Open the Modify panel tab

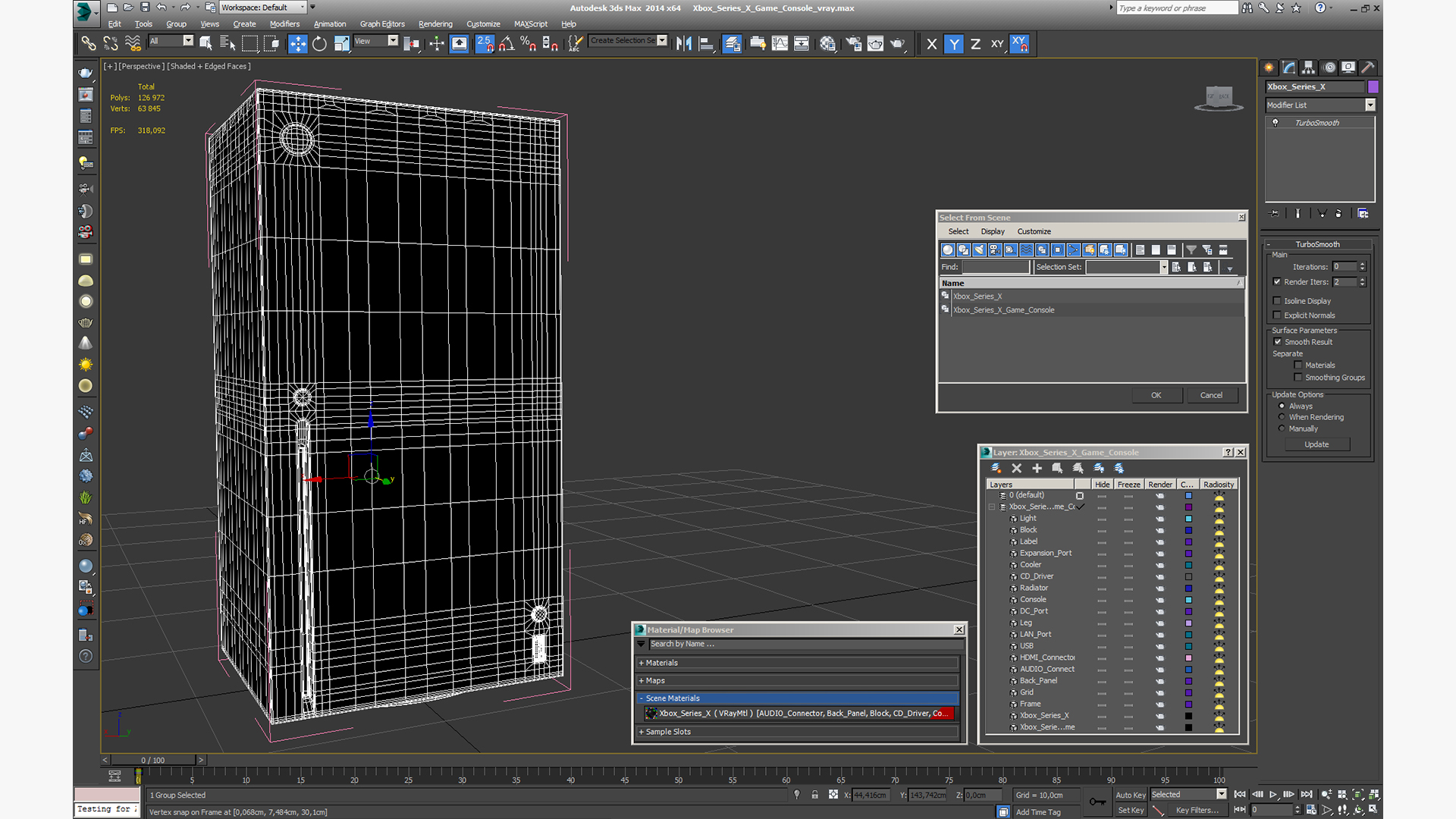click(x=1288, y=67)
